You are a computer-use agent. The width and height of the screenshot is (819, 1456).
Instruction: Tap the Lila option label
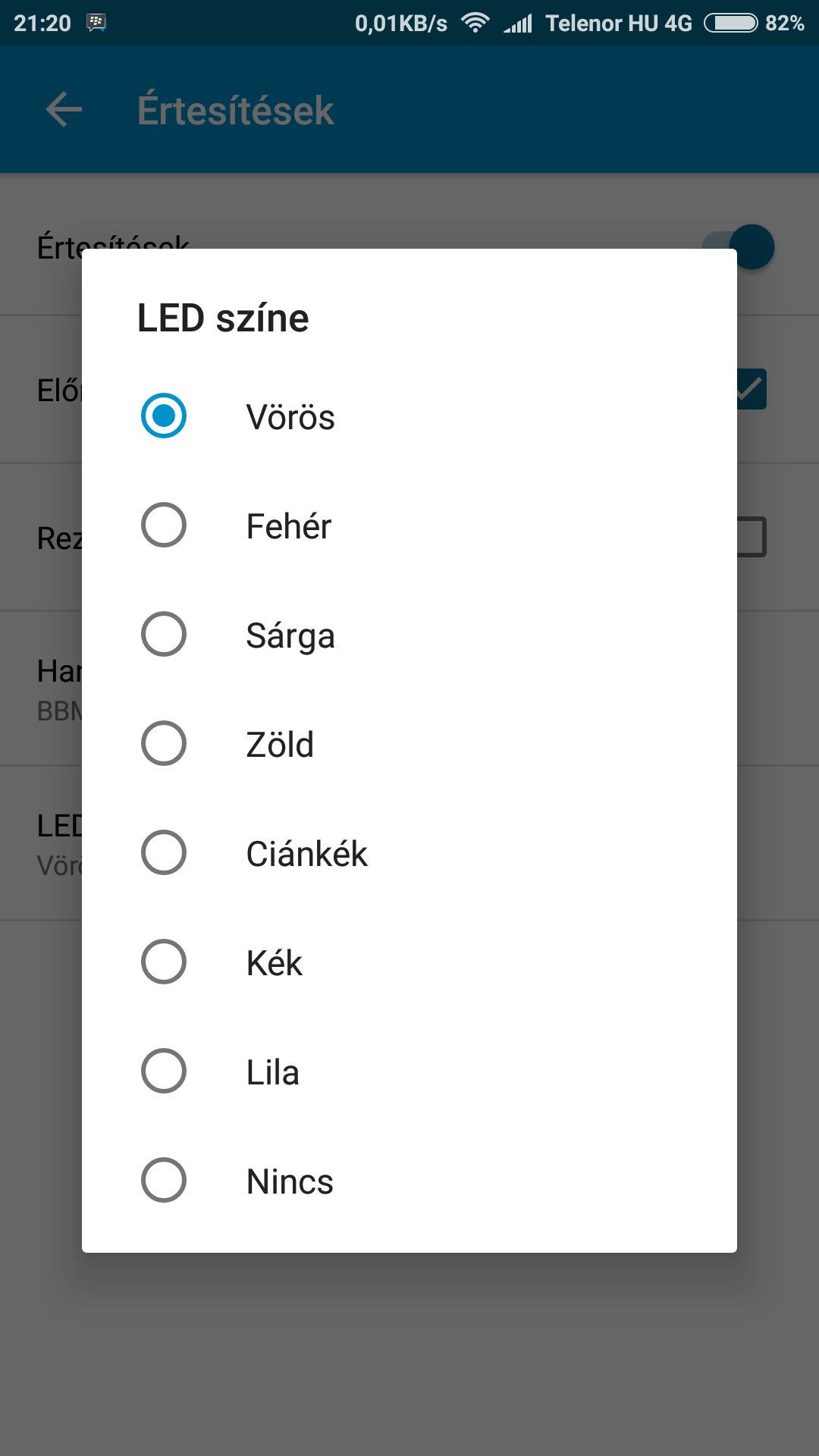273,1072
